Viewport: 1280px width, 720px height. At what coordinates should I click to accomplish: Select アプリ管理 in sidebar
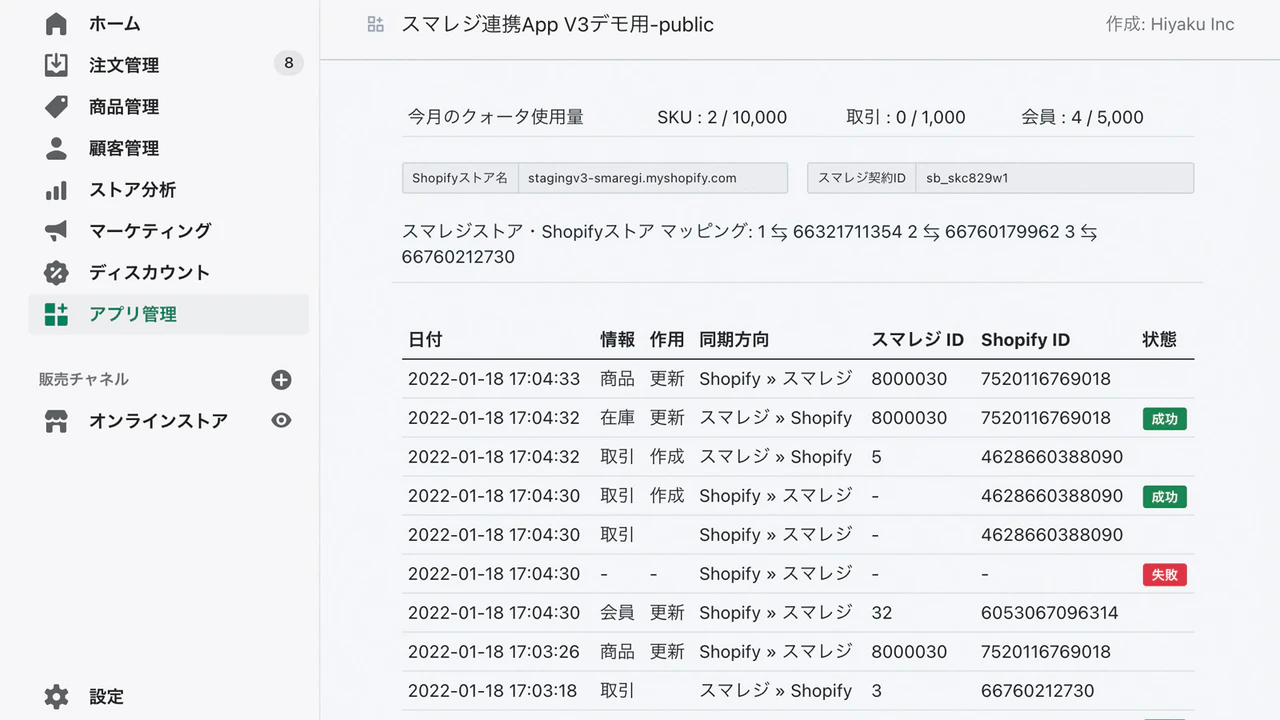(x=168, y=314)
